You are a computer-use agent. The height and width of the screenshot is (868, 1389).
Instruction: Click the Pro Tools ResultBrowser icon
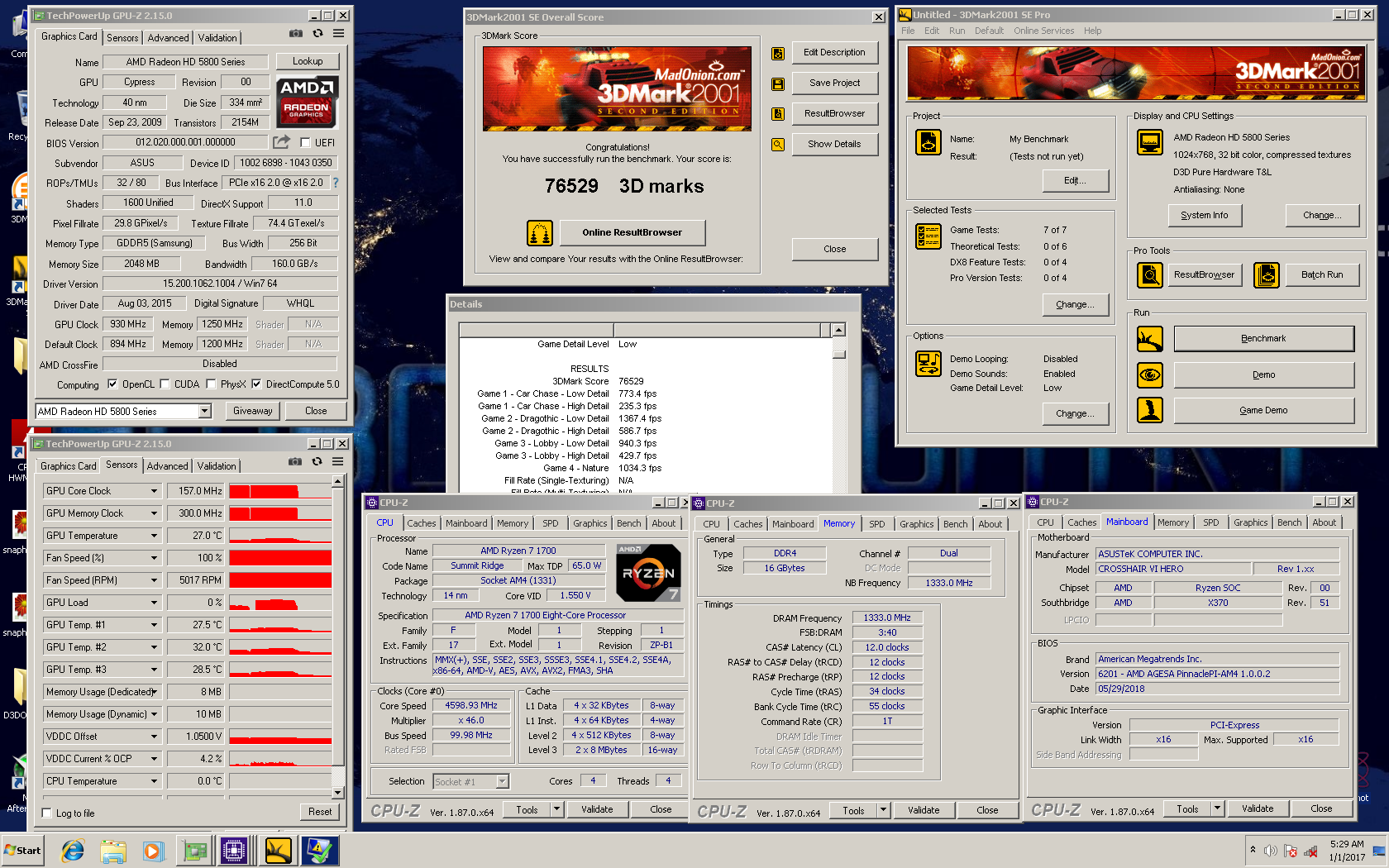1149,274
